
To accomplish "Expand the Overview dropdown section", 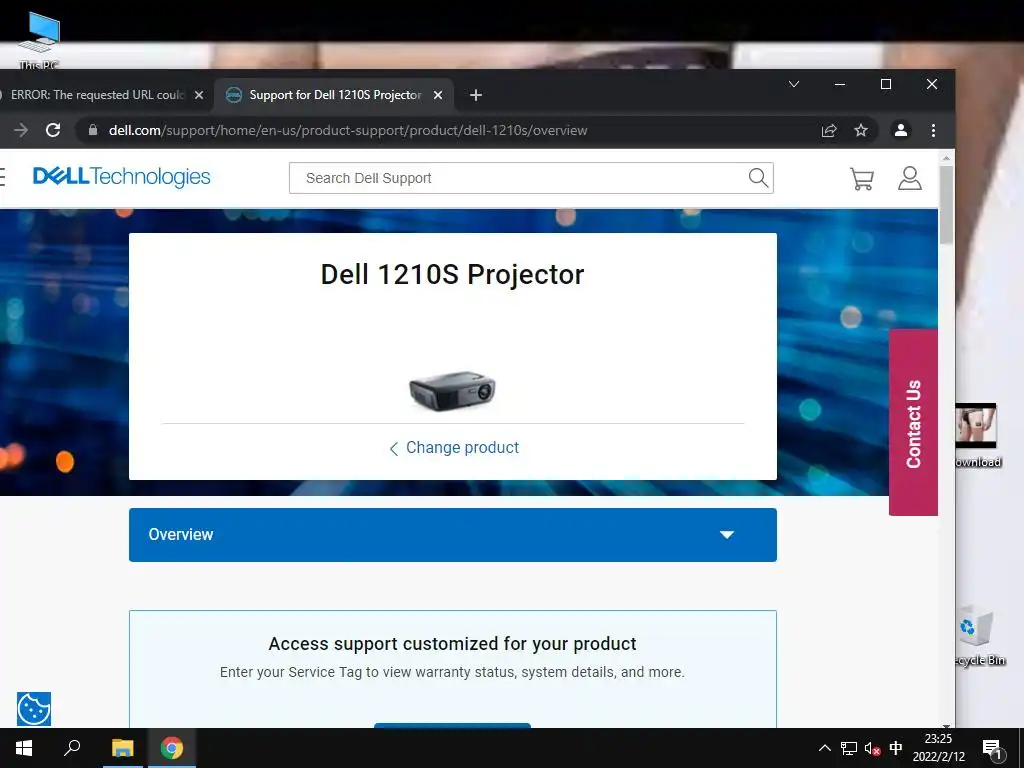I will [x=453, y=535].
